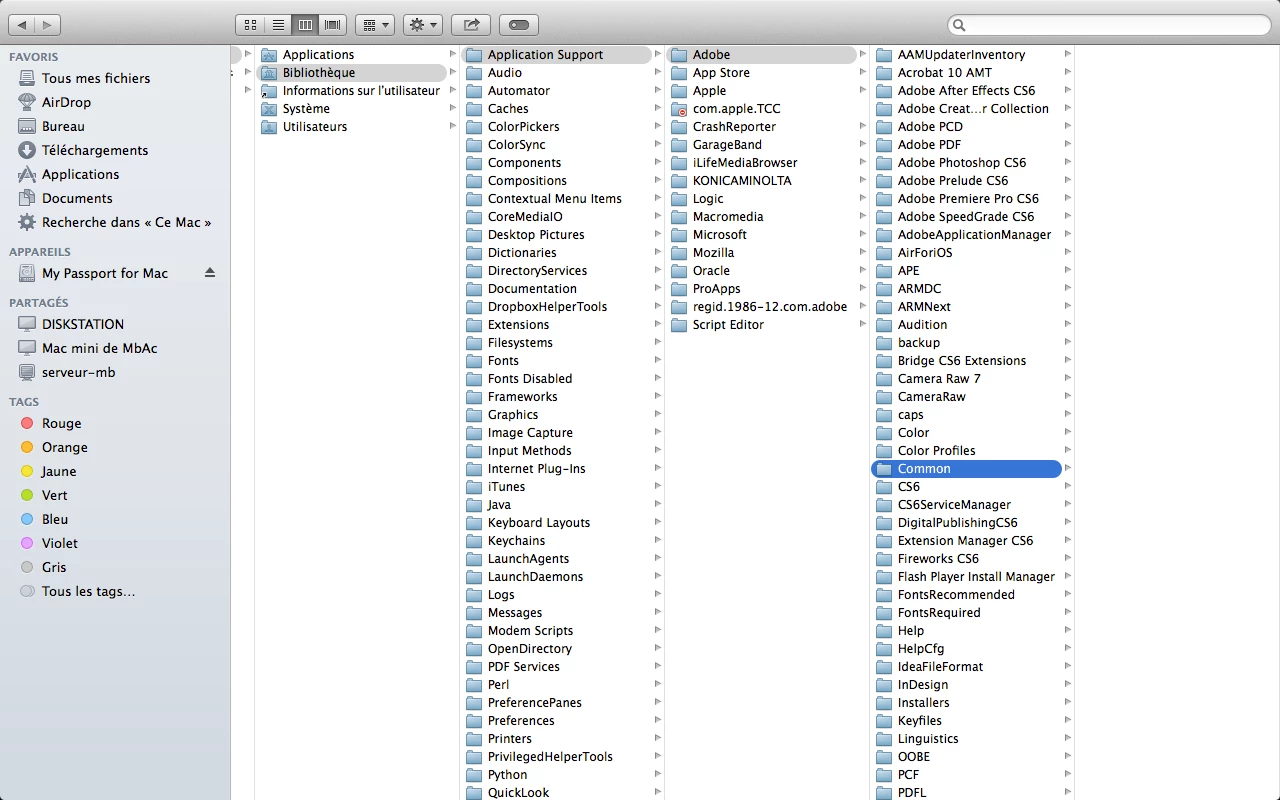Screen dimensions: 1280x800
Task: Go back with the toolbar back arrow
Action: coord(21,24)
